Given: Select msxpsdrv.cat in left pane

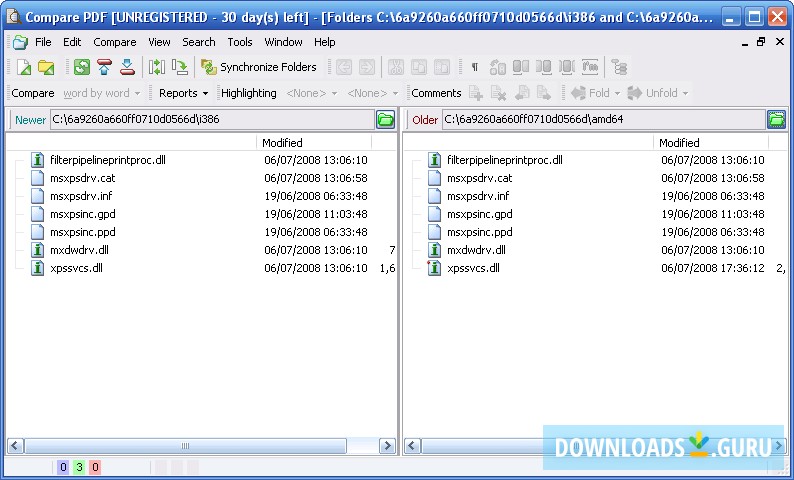Looking at the screenshot, I should (83, 178).
